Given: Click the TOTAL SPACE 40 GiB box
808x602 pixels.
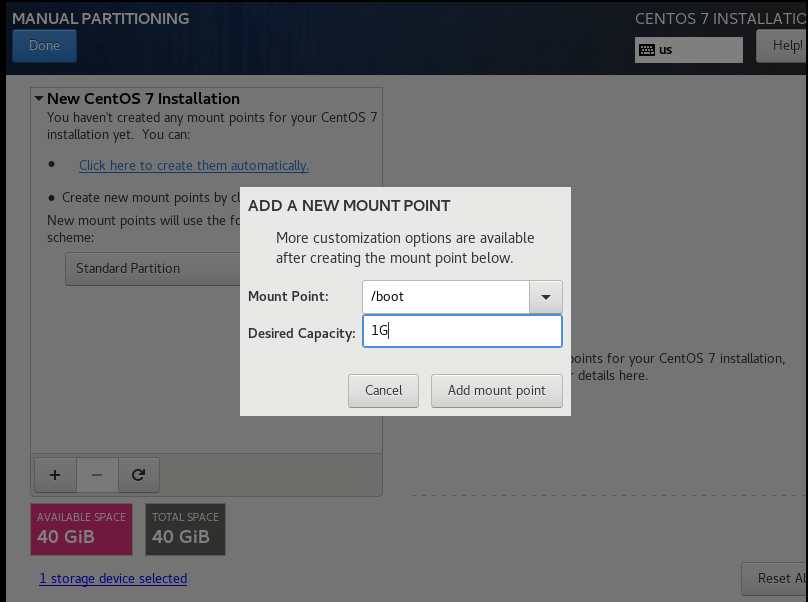Looking at the screenshot, I should click(x=186, y=529).
